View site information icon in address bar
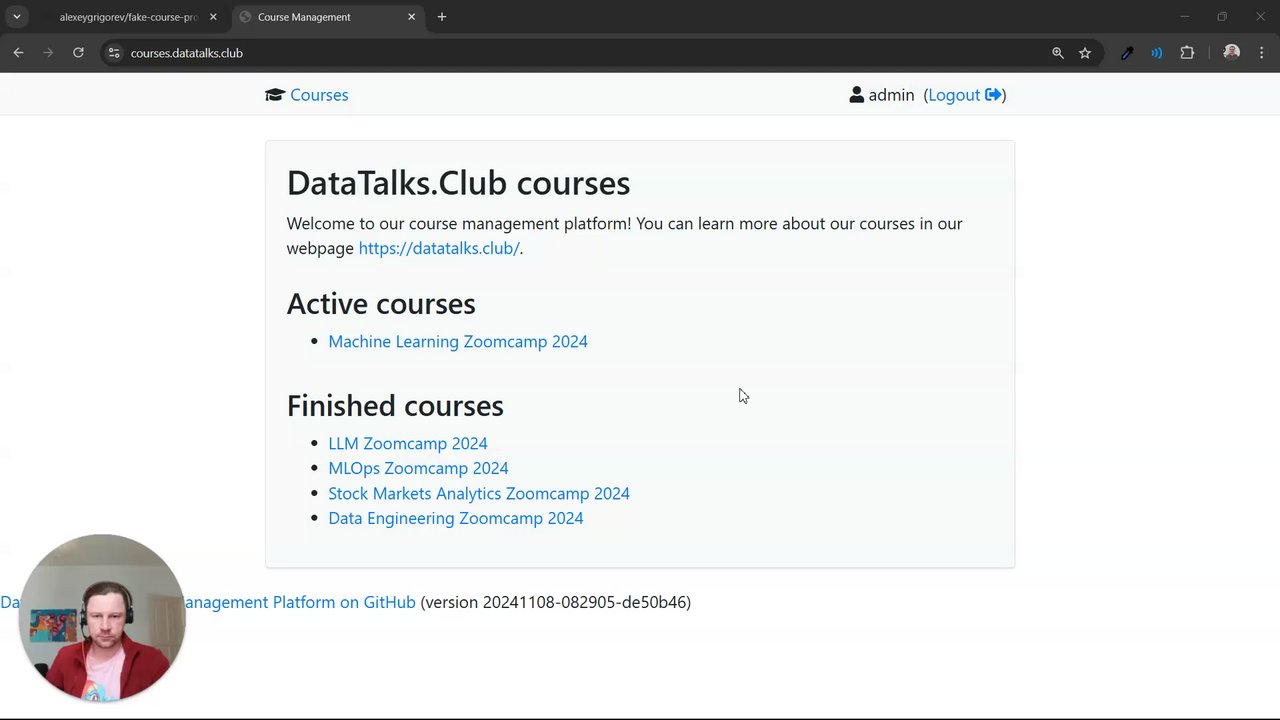The height and width of the screenshot is (720, 1280). click(x=114, y=53)
